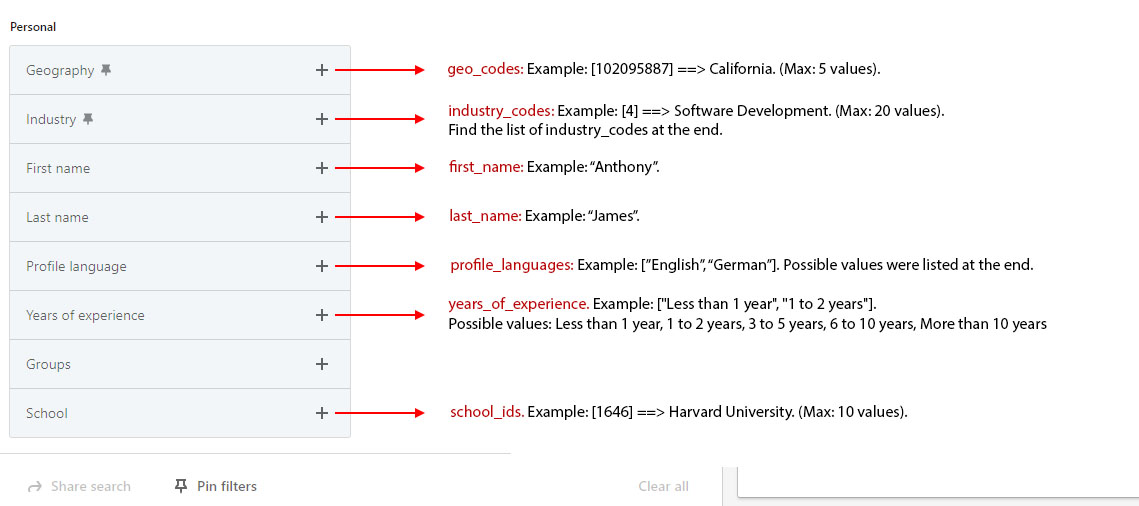Click the Share search text
Viewport: 1139px width, 506px height.
pyautogui.click(x=90, y=487)
